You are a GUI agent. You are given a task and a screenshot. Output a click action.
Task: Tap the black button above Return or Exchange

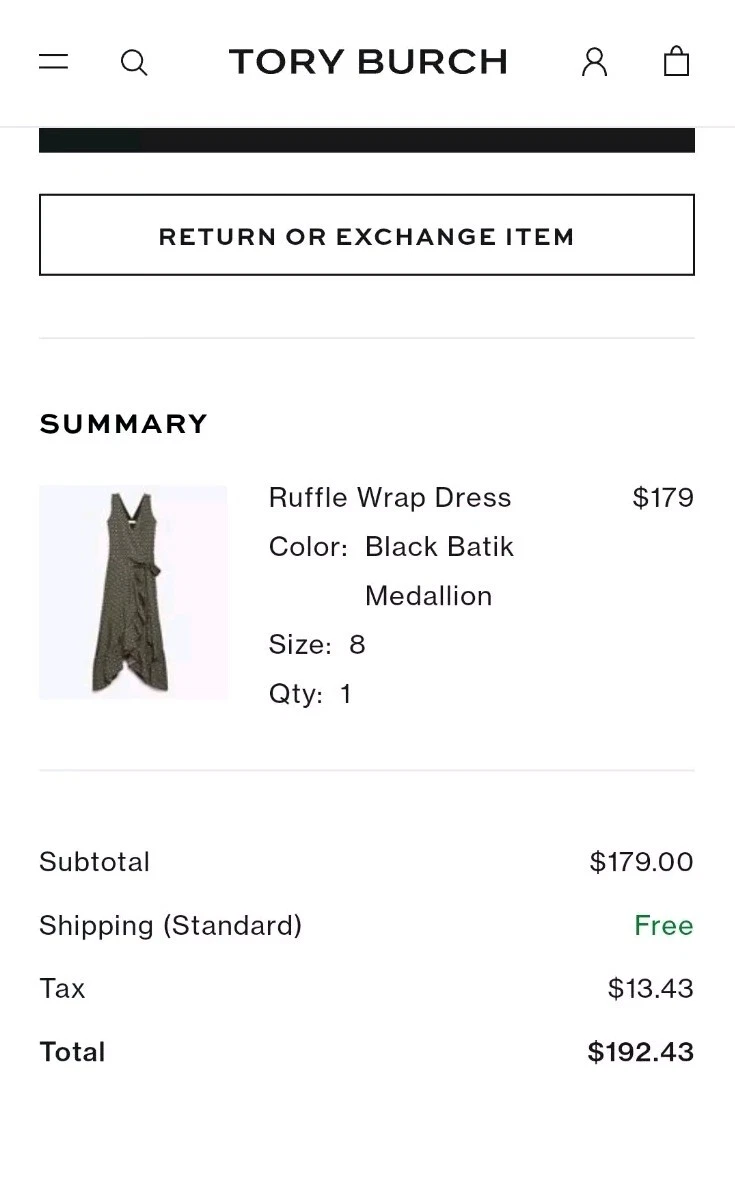pos(367,140)
